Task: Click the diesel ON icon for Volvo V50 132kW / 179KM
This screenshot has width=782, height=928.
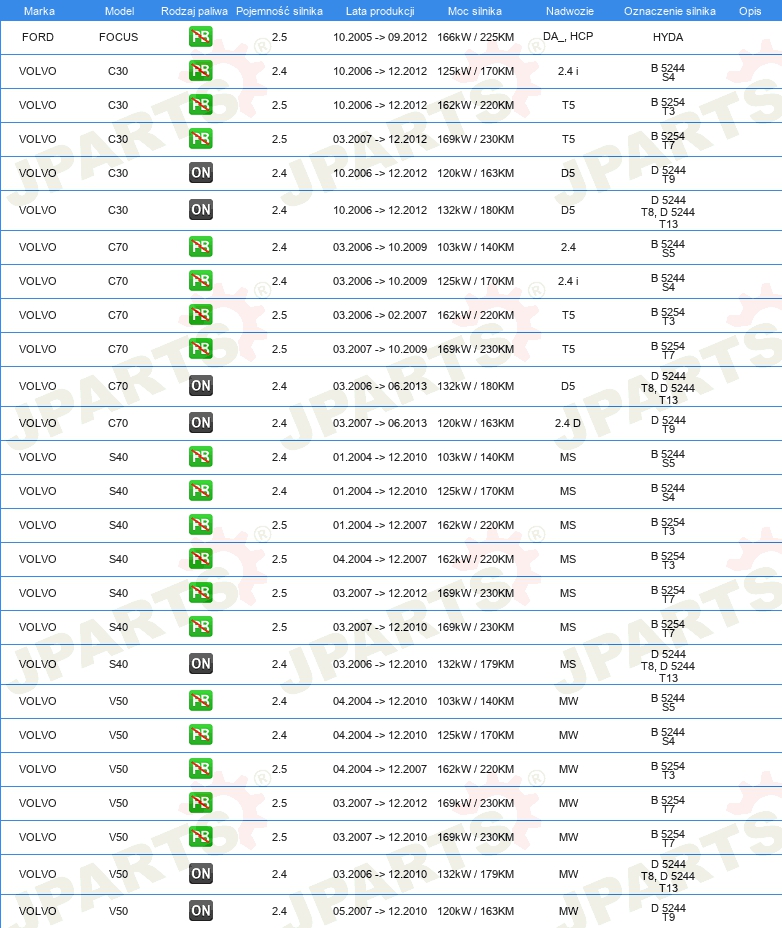Action: coord(201,874)
